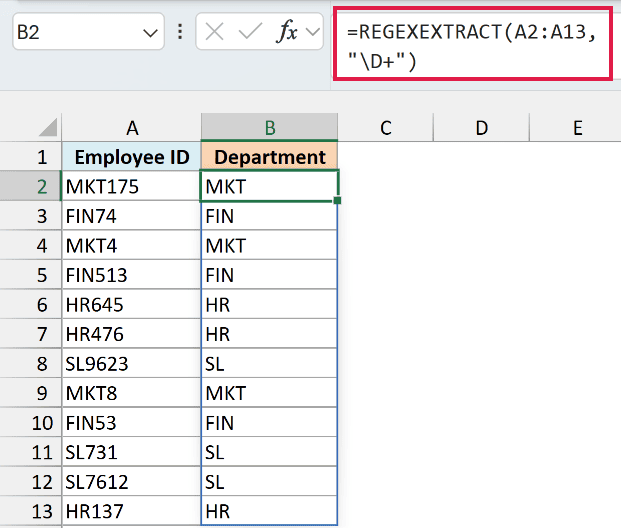This screenshot has height=528, width=621.
Task: Select row 5 header
Action: pos(31,275)
